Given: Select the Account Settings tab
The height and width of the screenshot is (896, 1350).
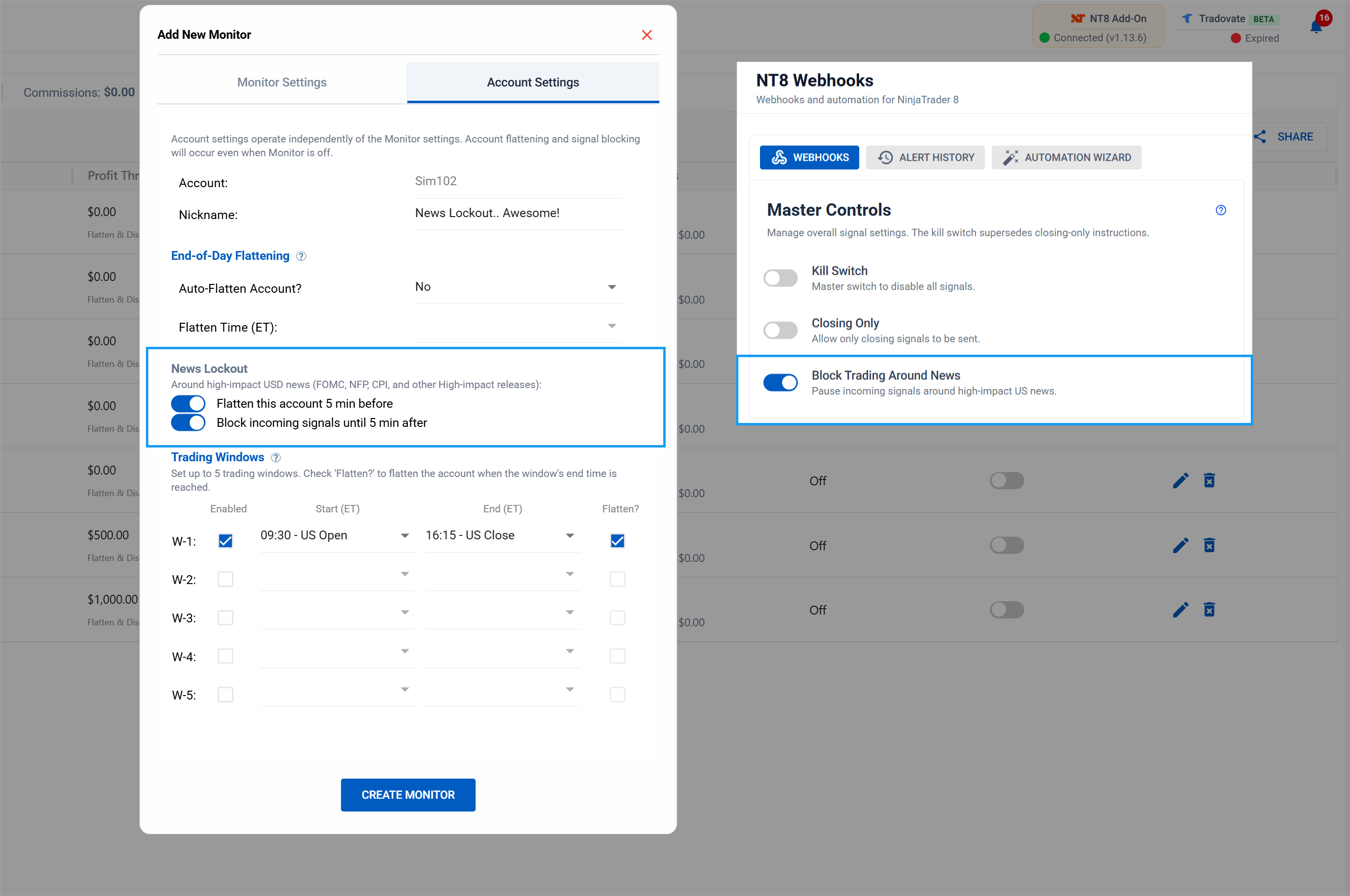Looking at the screenshot, I should [x=533, y=83].
